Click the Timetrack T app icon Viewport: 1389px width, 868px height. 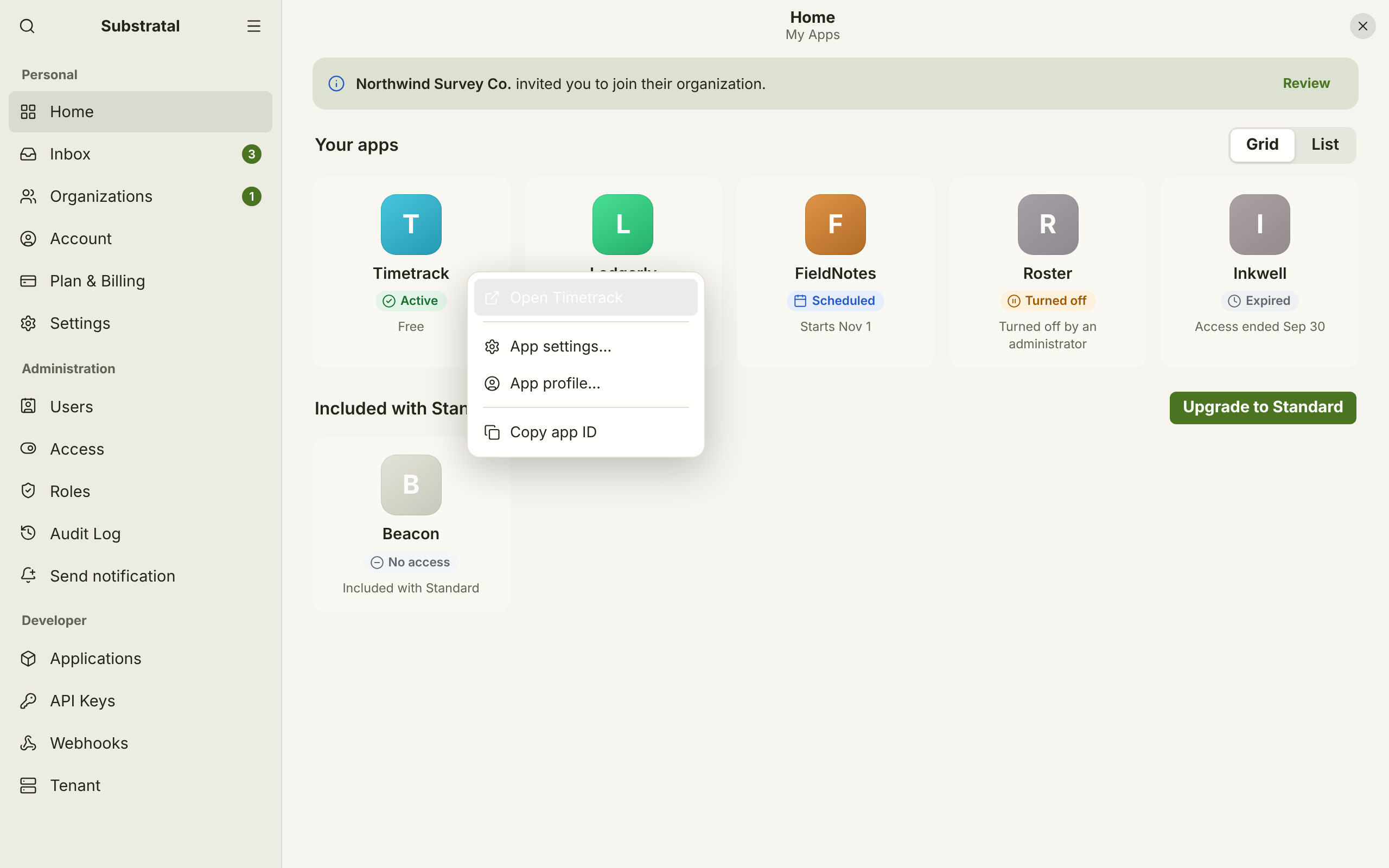click(x=411, y=225)
